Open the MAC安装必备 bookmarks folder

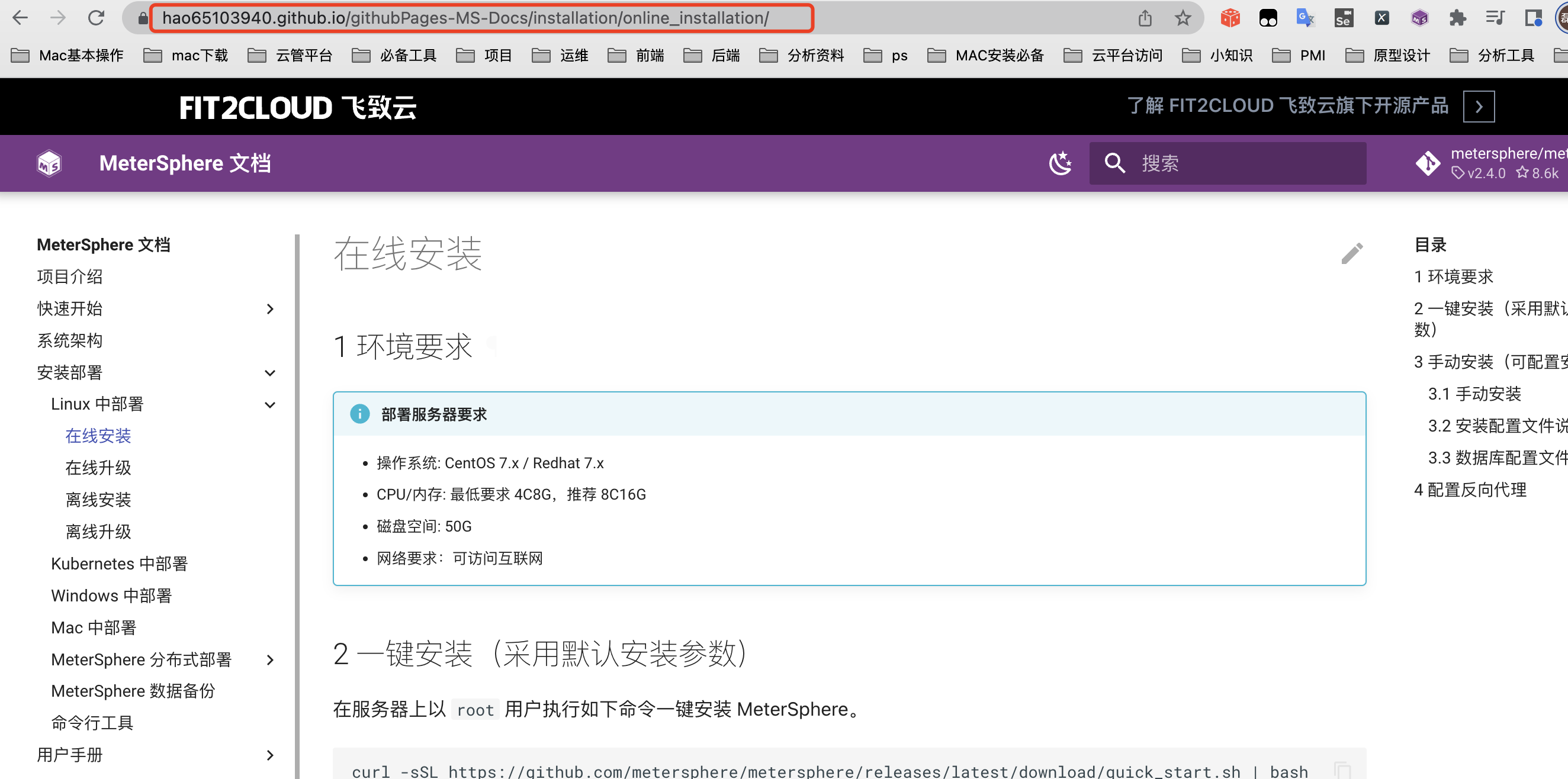click(999, 55)
